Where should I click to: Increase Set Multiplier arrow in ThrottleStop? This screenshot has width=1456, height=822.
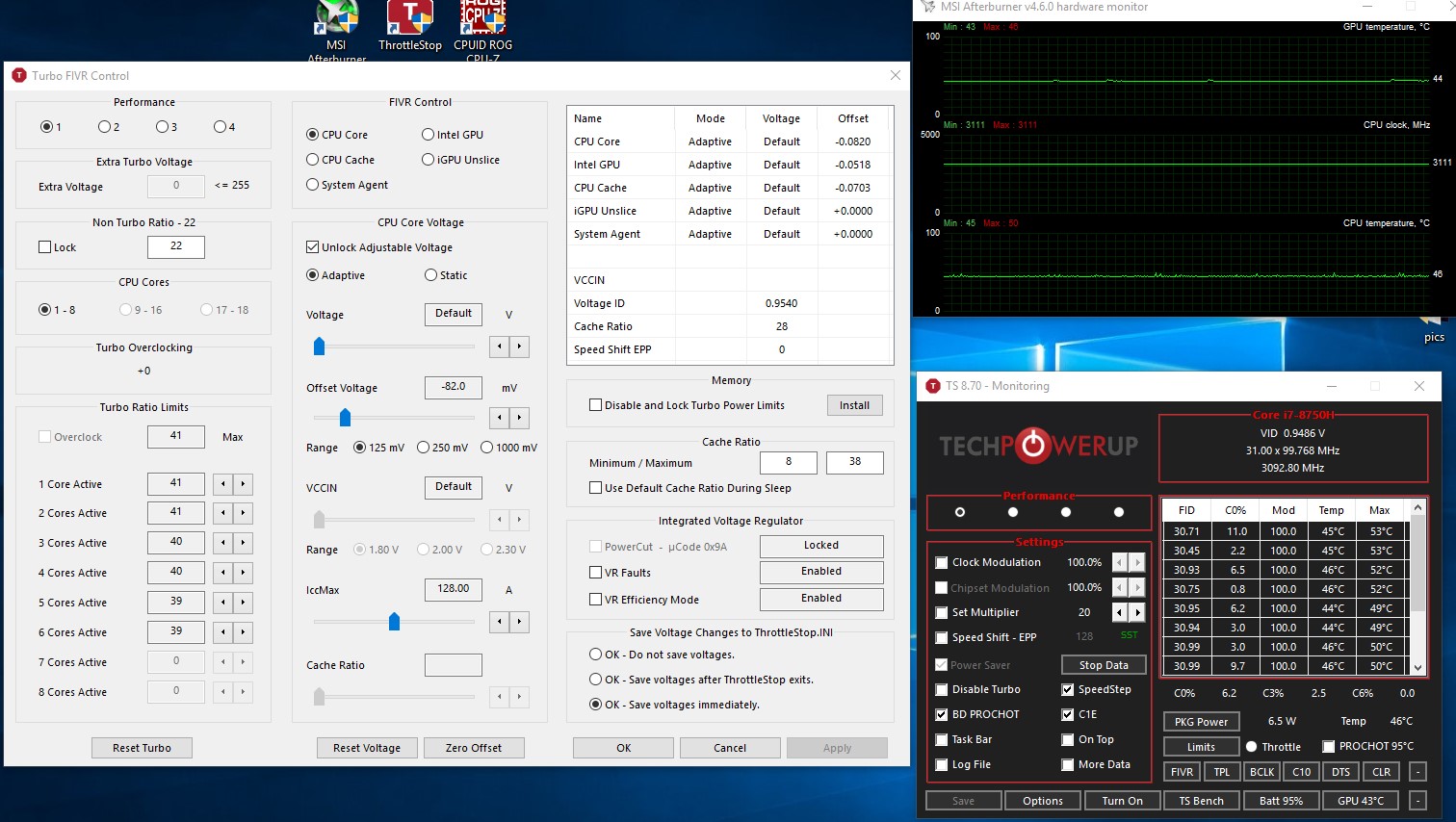(1137, 612)
